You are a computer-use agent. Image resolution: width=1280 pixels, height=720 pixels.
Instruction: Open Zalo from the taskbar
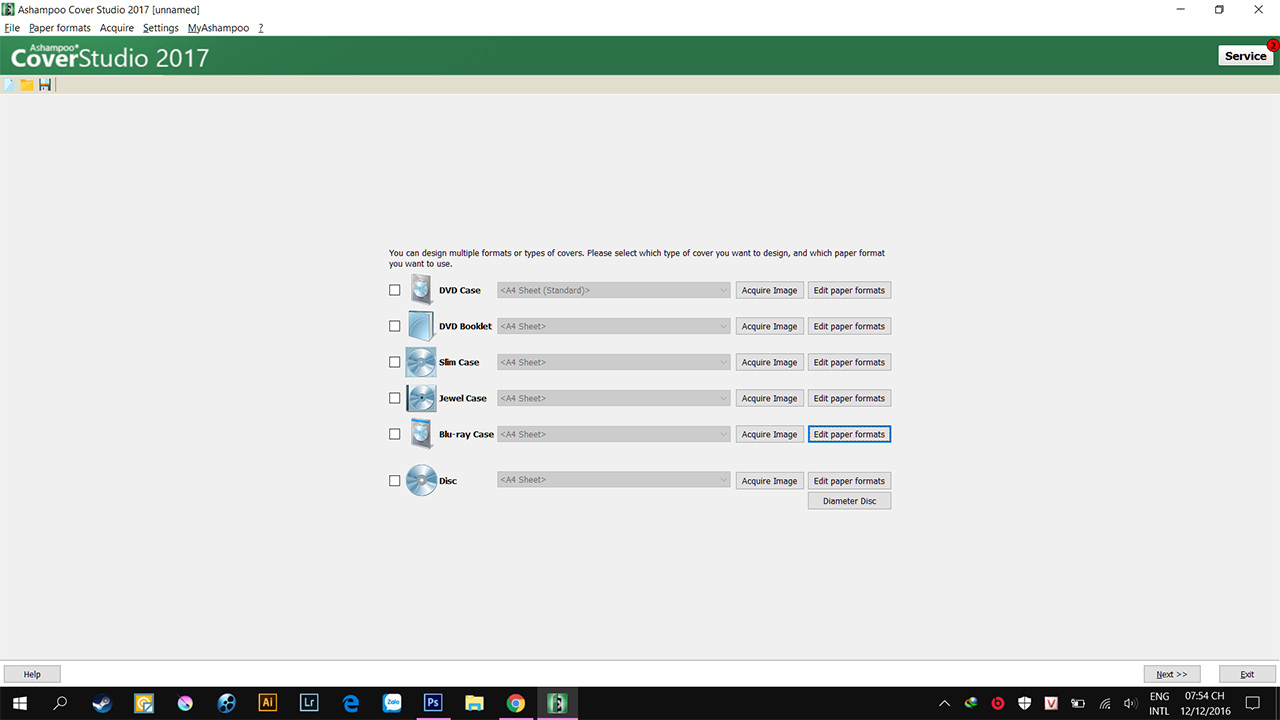click(x=392, y=703)
